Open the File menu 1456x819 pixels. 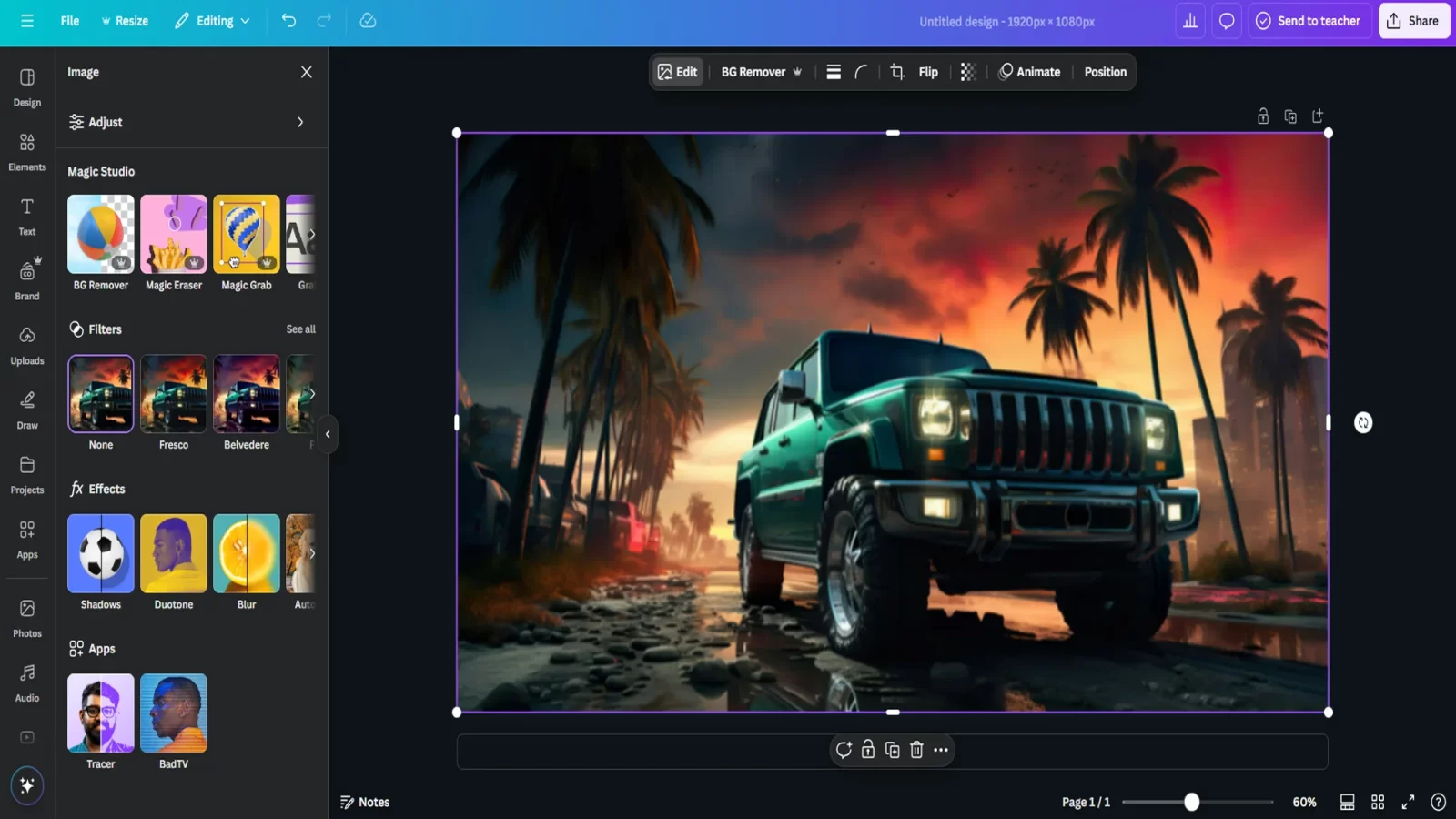point(70,21)
